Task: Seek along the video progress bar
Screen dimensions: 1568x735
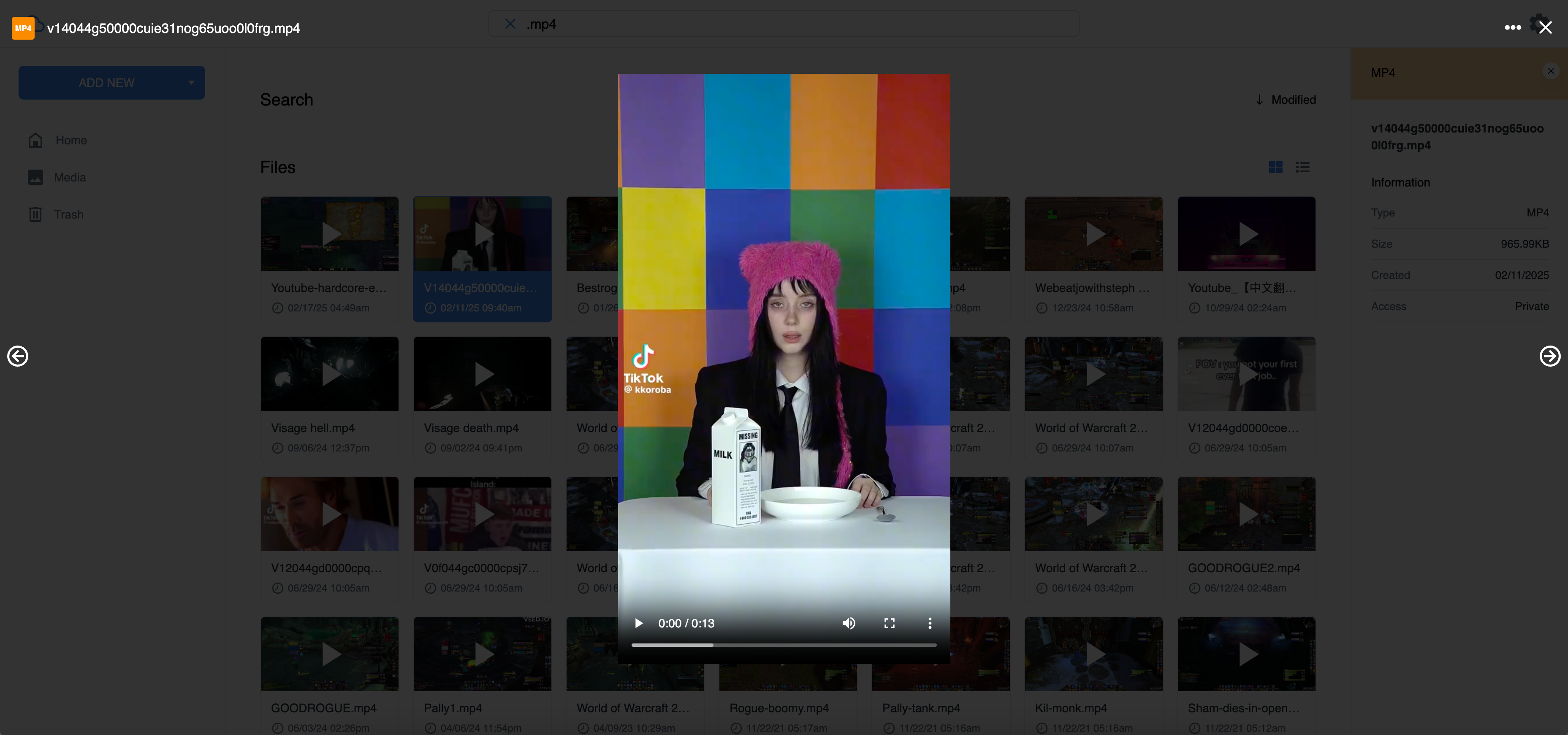Action: pos(784,644)
